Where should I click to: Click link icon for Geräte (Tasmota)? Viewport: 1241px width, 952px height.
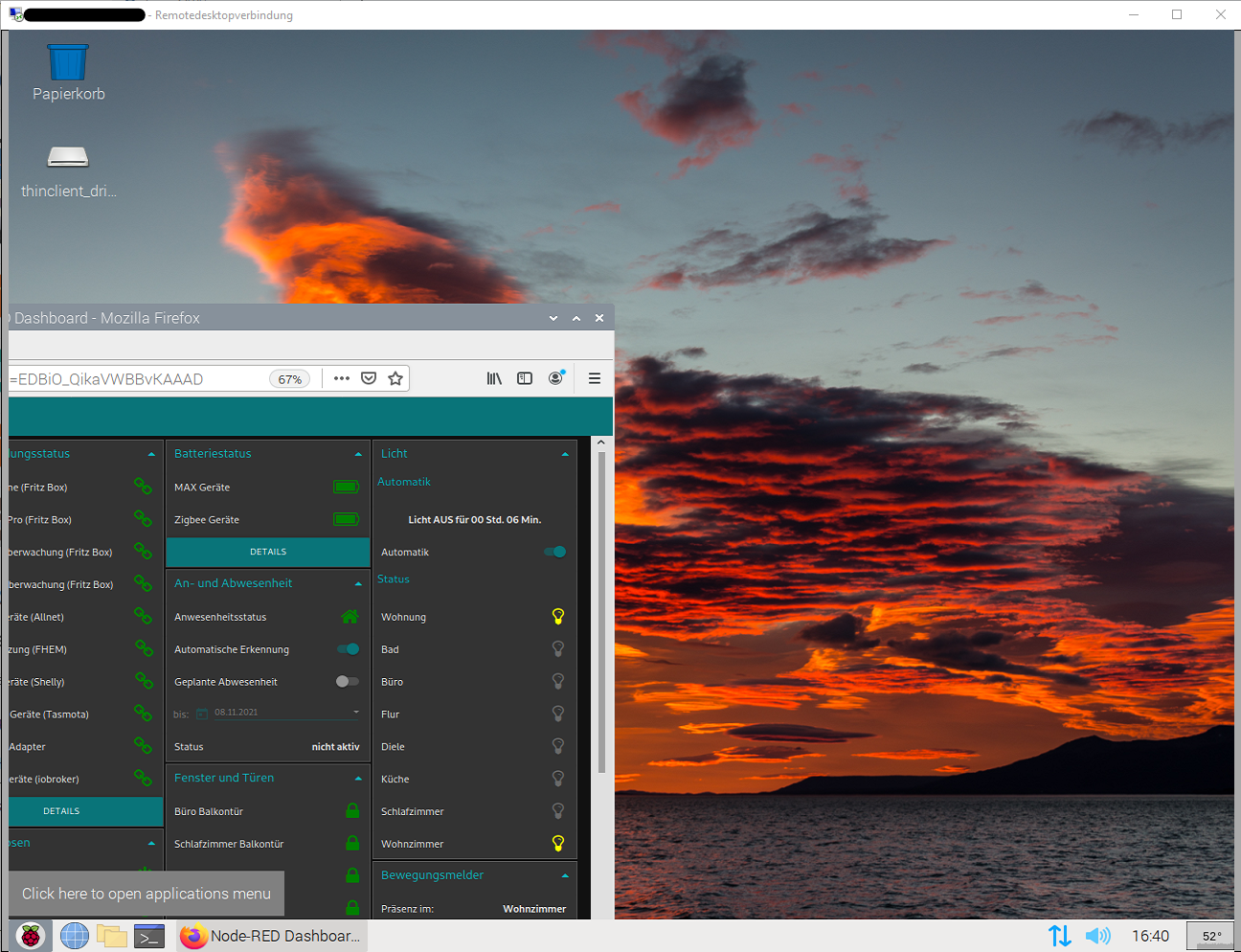(143, 714)
